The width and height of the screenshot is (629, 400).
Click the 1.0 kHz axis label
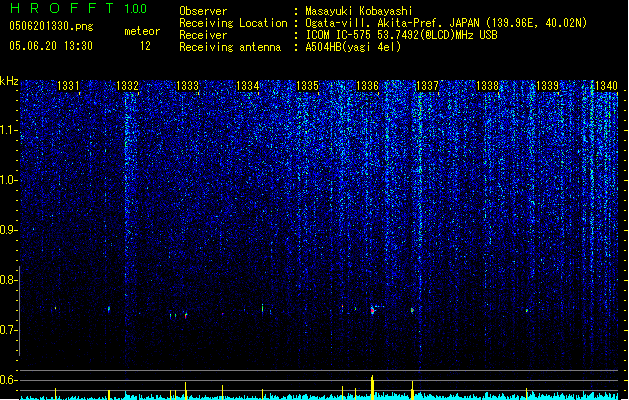pos(8,180)
